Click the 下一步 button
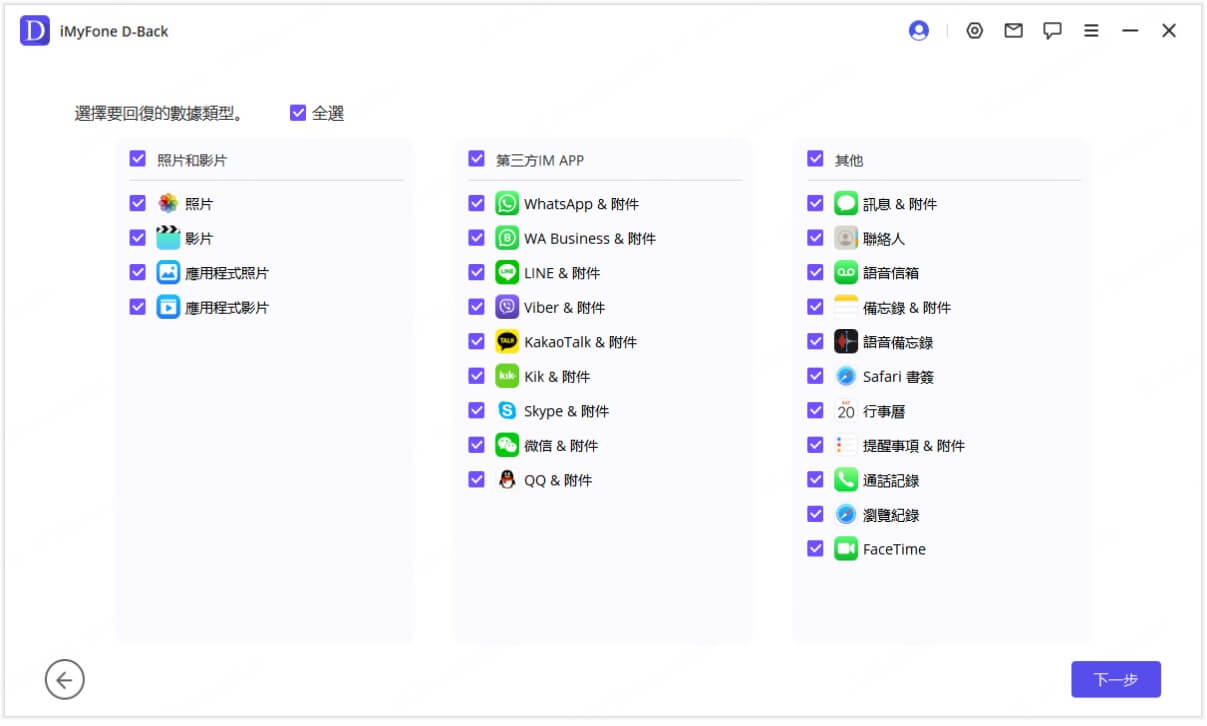The height and width of the screenshot is (726, 1207). point(1116,679)
